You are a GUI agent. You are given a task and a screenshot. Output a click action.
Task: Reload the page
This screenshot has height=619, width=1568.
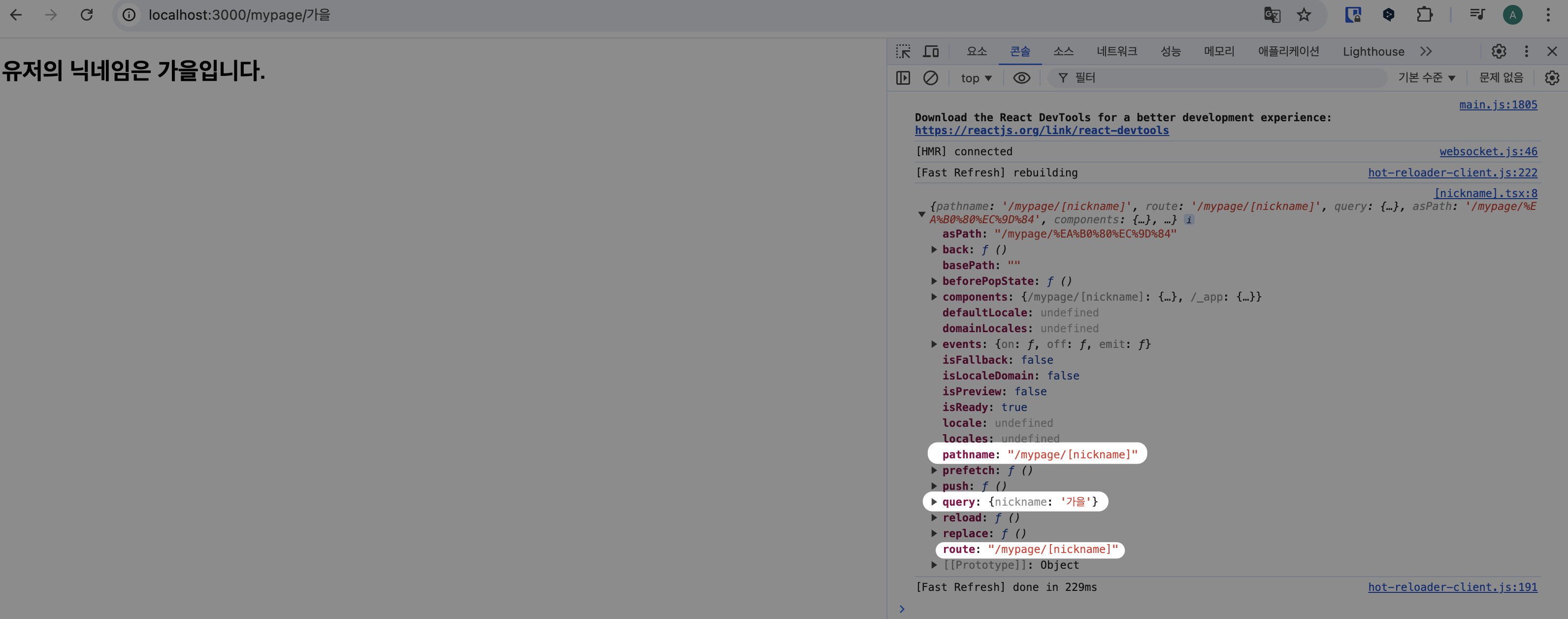point(87,15)
